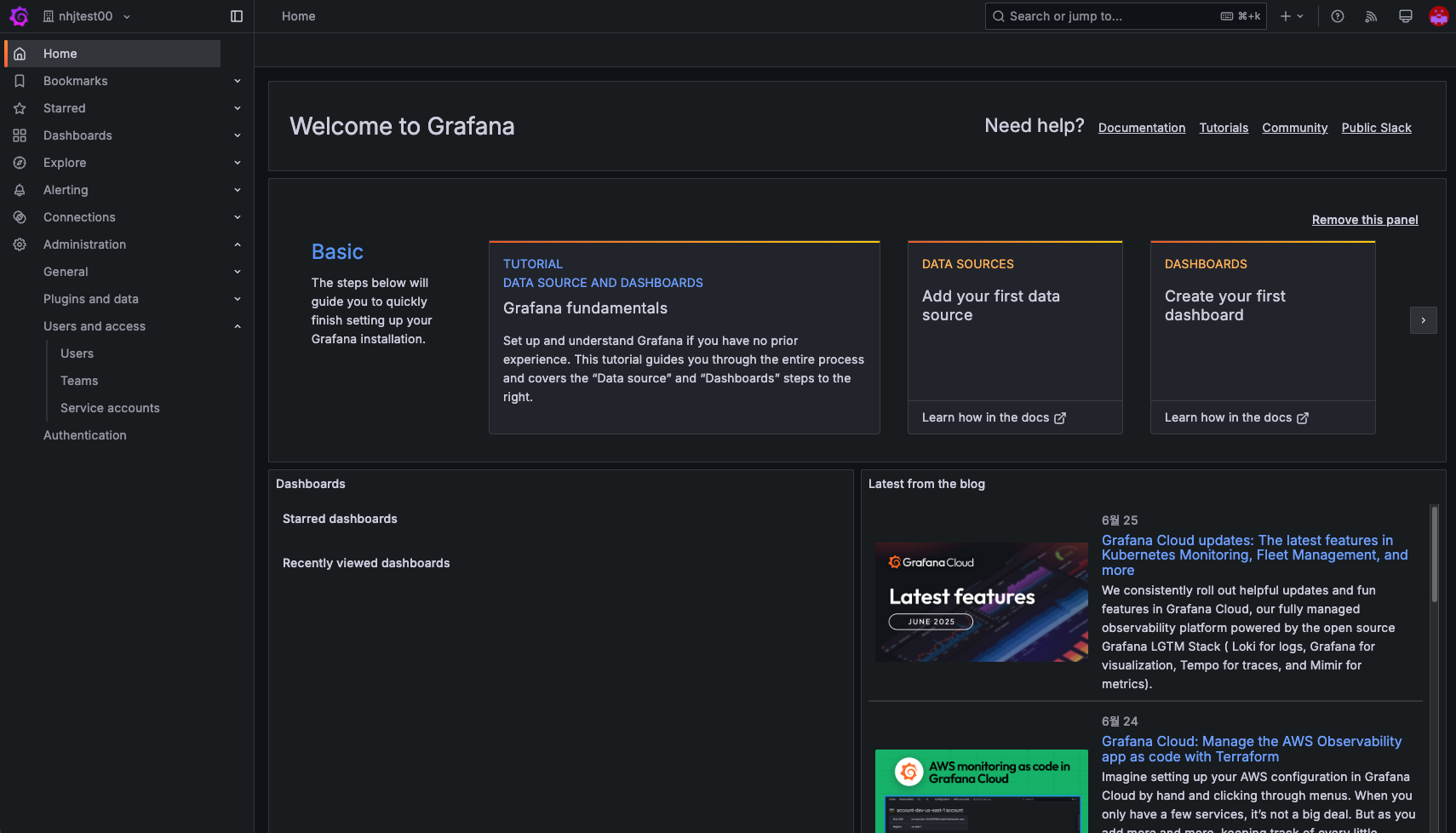The height and width of the screenshot is (833, 1456).
Task: Open Create your first dashboard card
Action: (x=1263, y=337)
